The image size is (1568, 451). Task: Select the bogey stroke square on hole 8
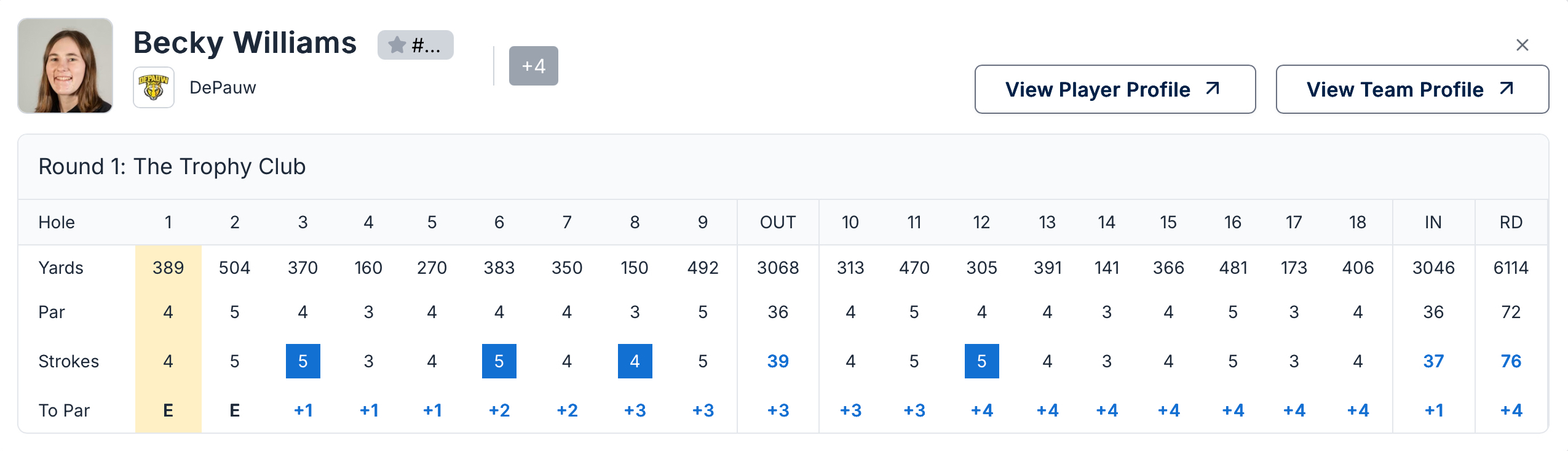pyautogui.click(x=635, y=361)
